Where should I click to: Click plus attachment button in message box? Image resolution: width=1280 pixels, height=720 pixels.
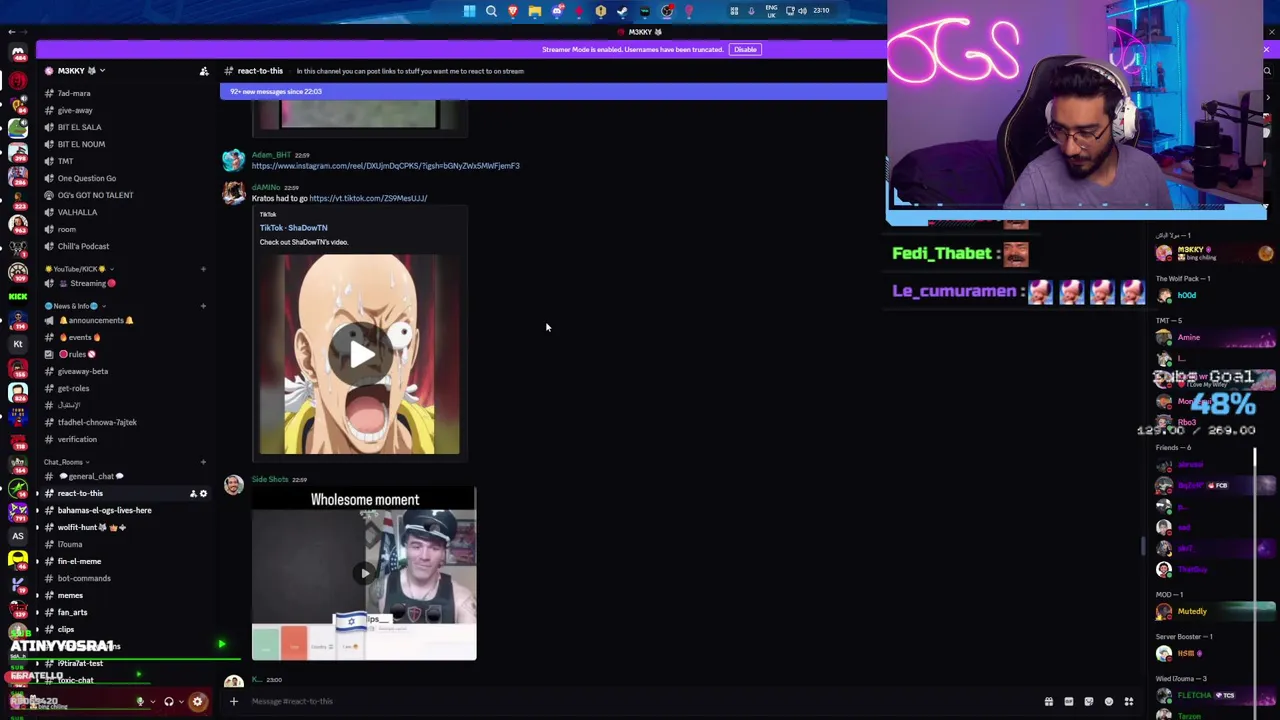point(234,701)
